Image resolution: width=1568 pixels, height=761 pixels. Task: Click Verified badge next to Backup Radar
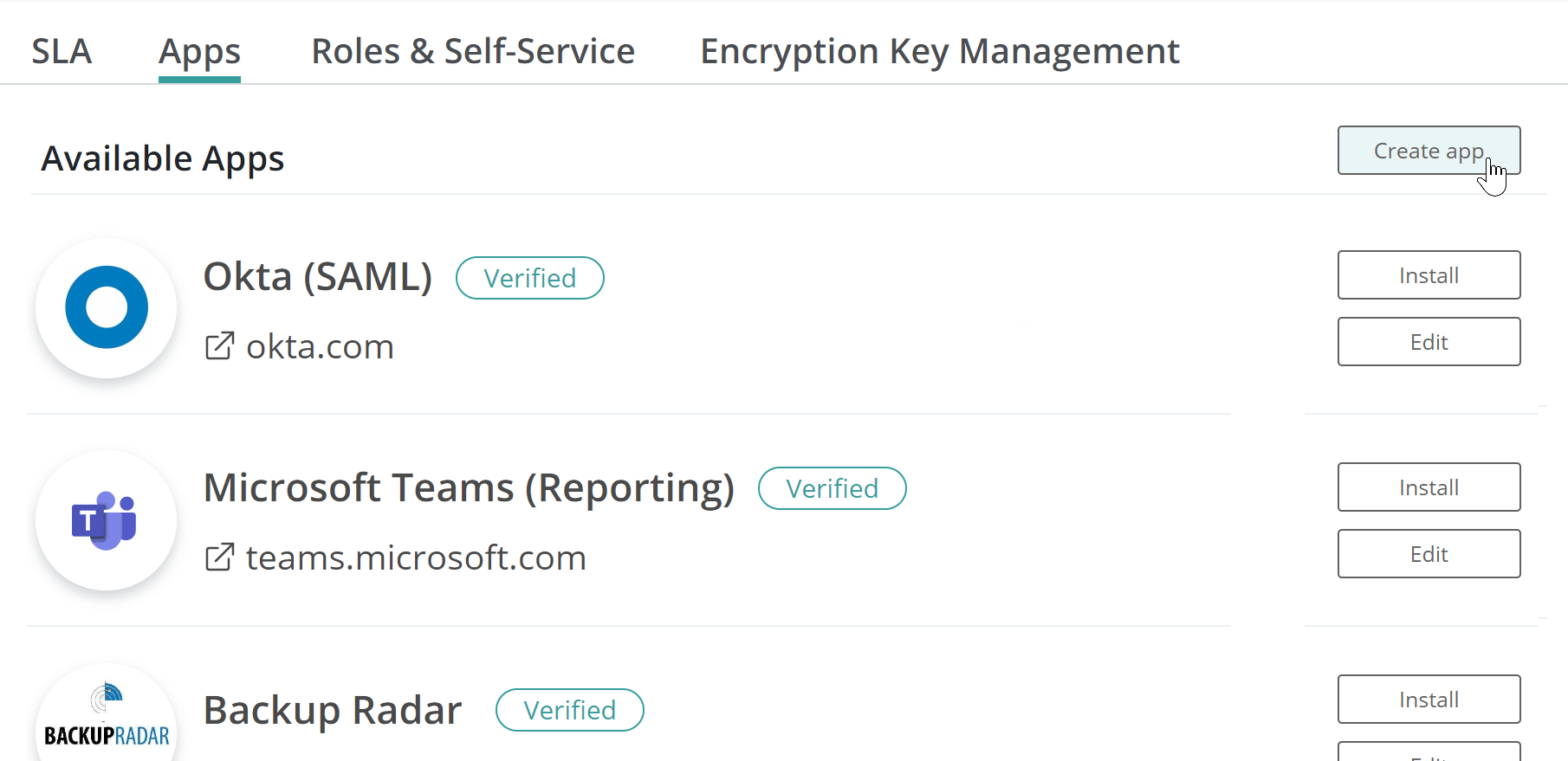[x=569, y=710]
